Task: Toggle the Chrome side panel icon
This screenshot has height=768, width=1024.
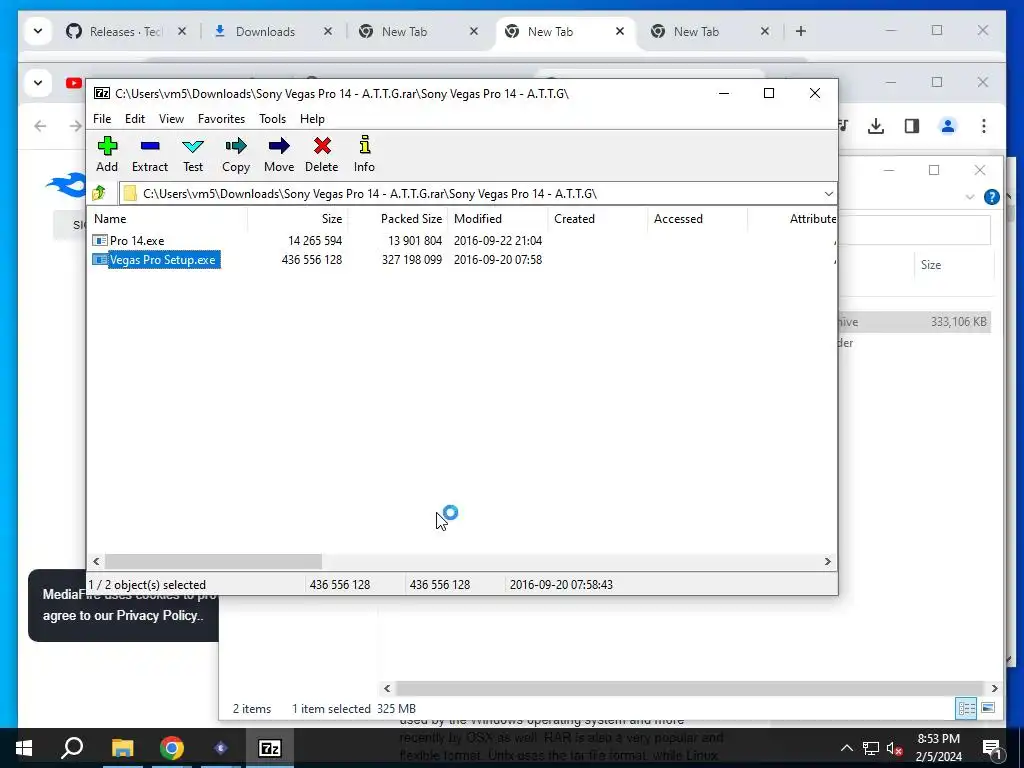Action: click(912, 126)
